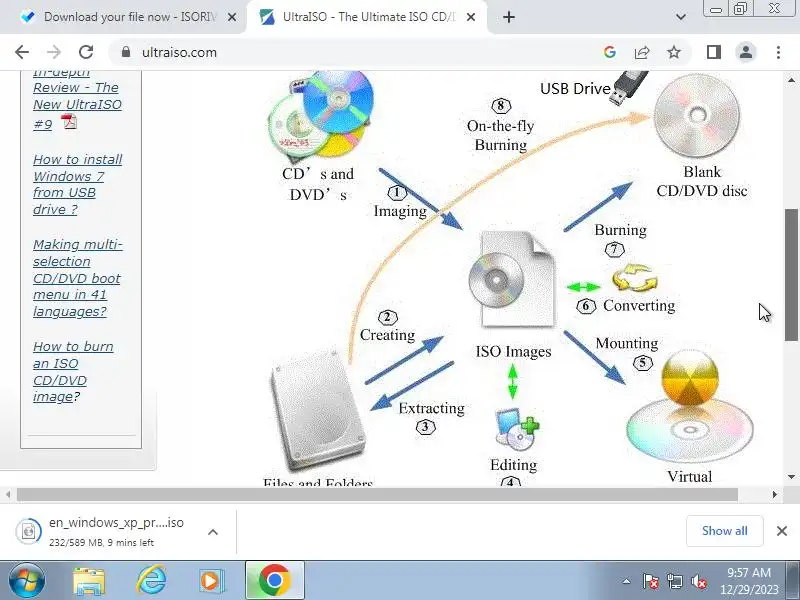Close the downloads bar
Screen dimensions: 800x600
[782, 531]
